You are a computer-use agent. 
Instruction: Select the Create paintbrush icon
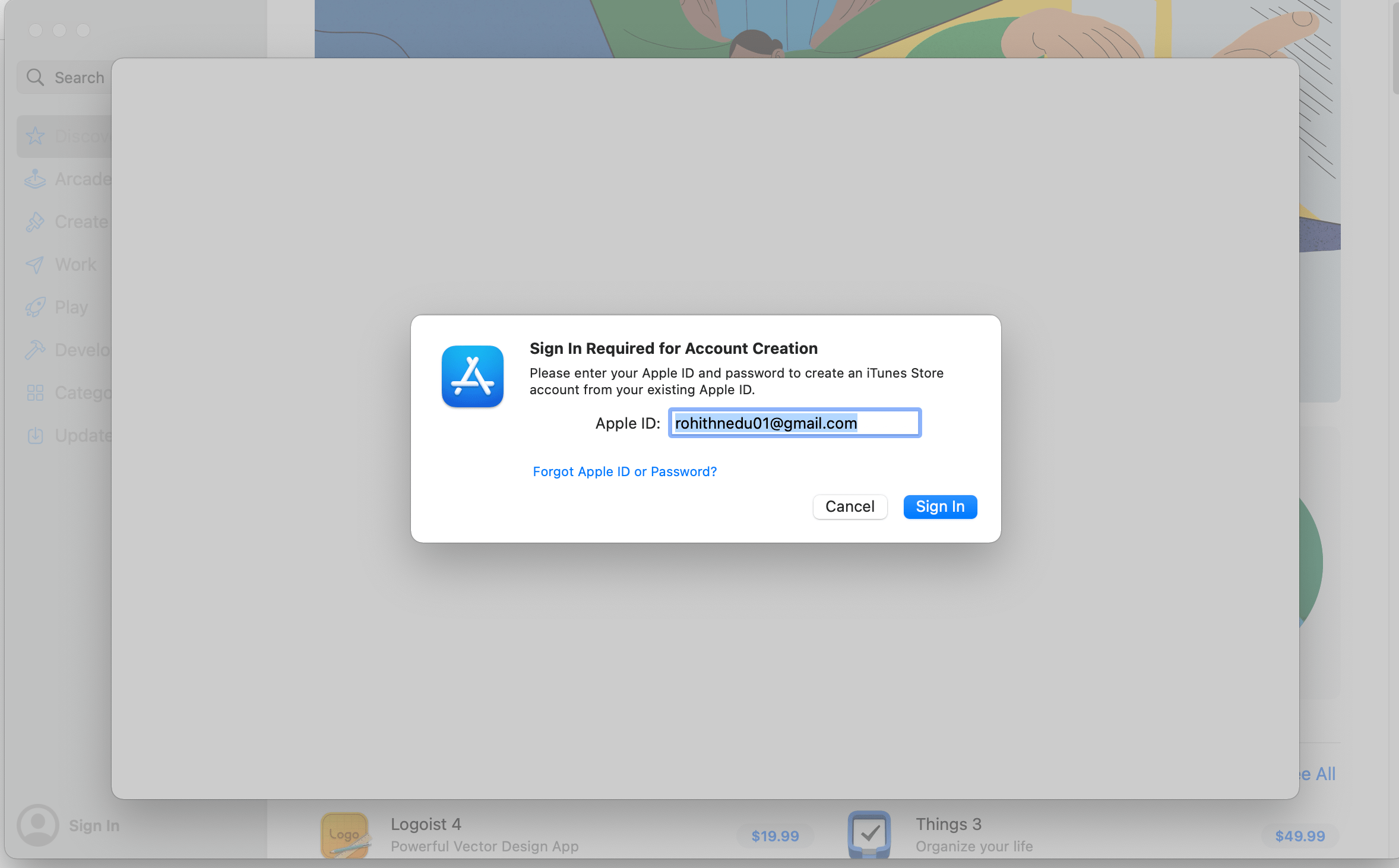tap(35, 221)
